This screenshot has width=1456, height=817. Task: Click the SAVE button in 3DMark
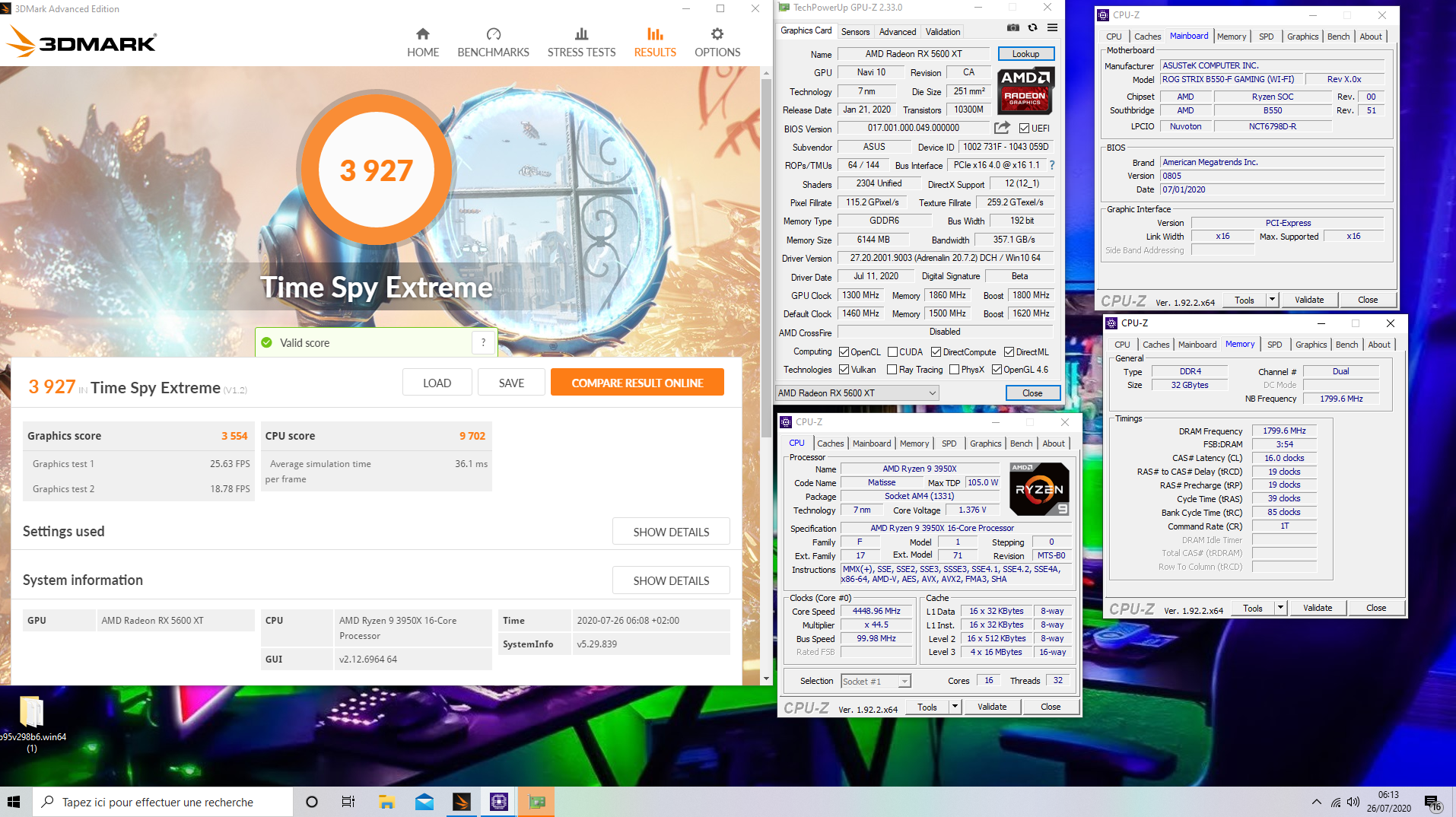(x=511, y=383)
